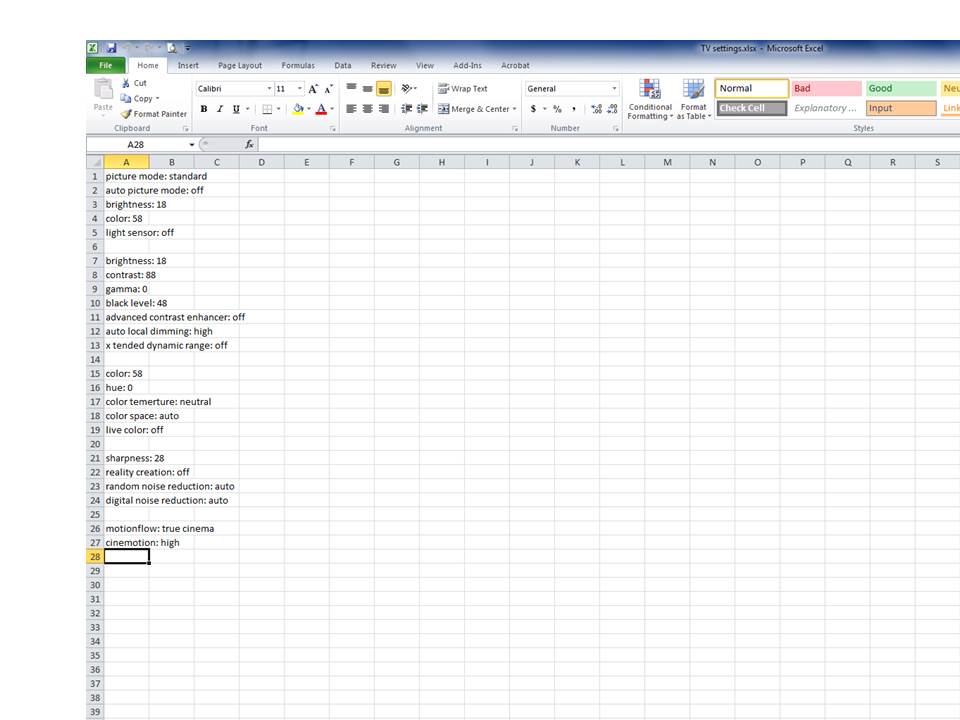The height and width of the screenshot is (720, 960).
Task: Click the Save icon in quick access toolbar
Action: coord(111,48)
